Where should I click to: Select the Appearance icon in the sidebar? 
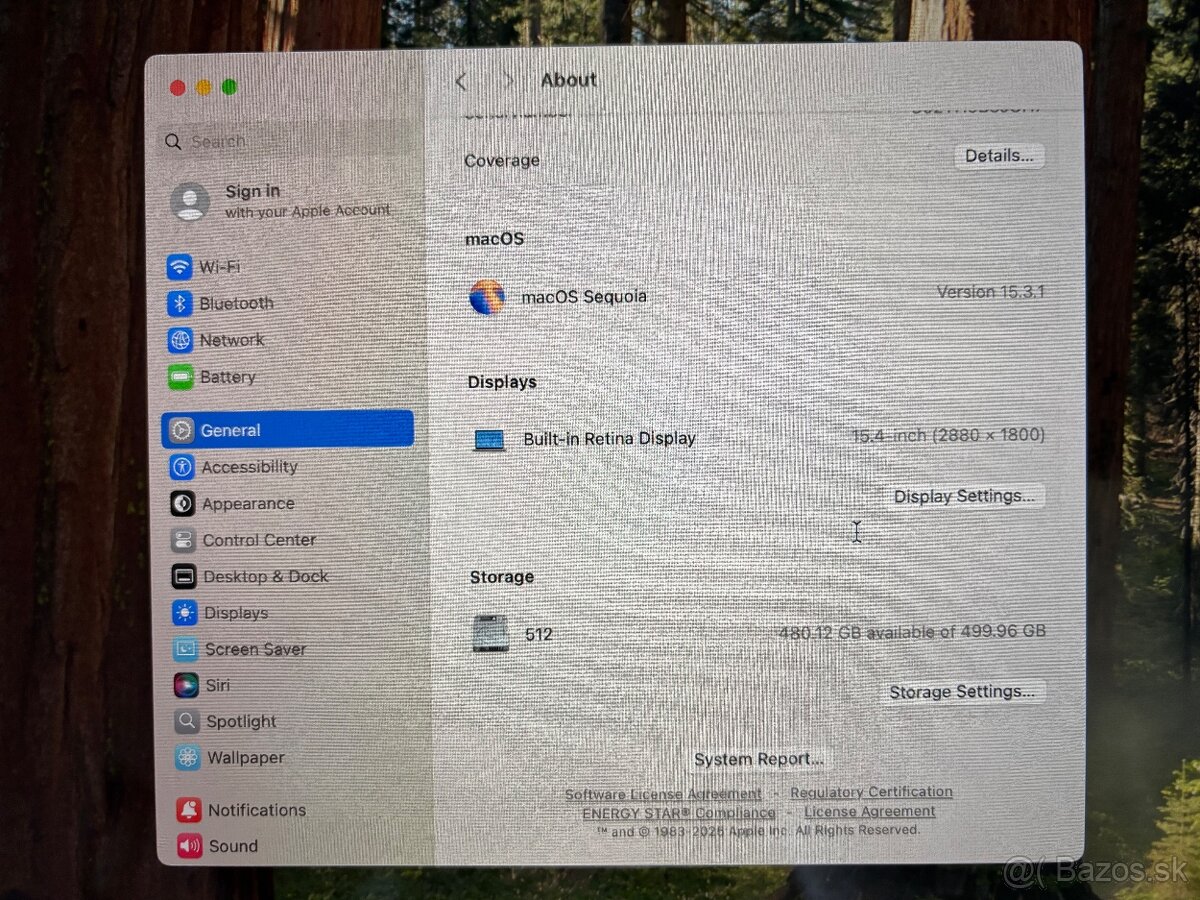click(x=181, y=503)
